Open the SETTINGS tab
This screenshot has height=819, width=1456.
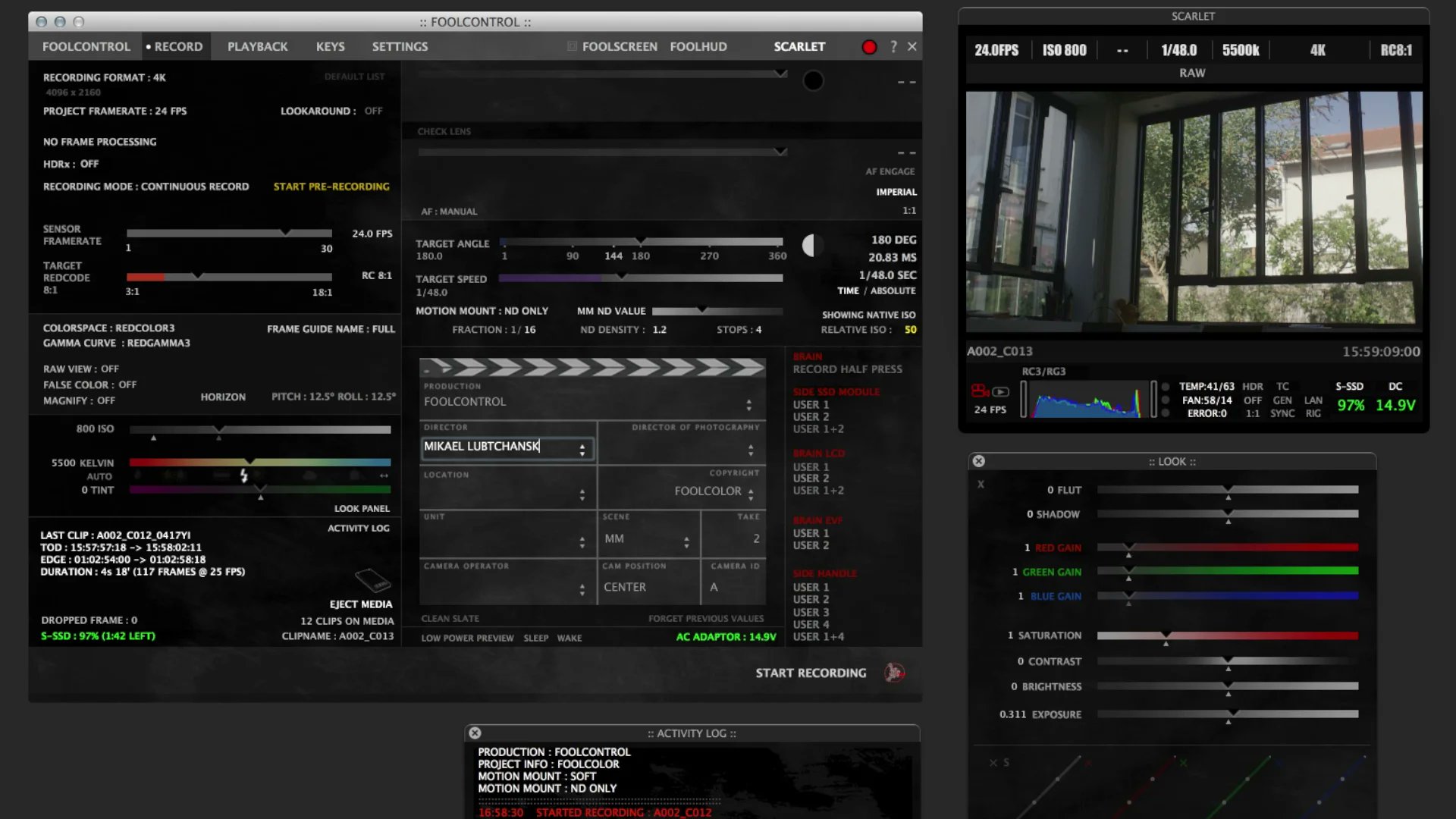tap(400, 47)
